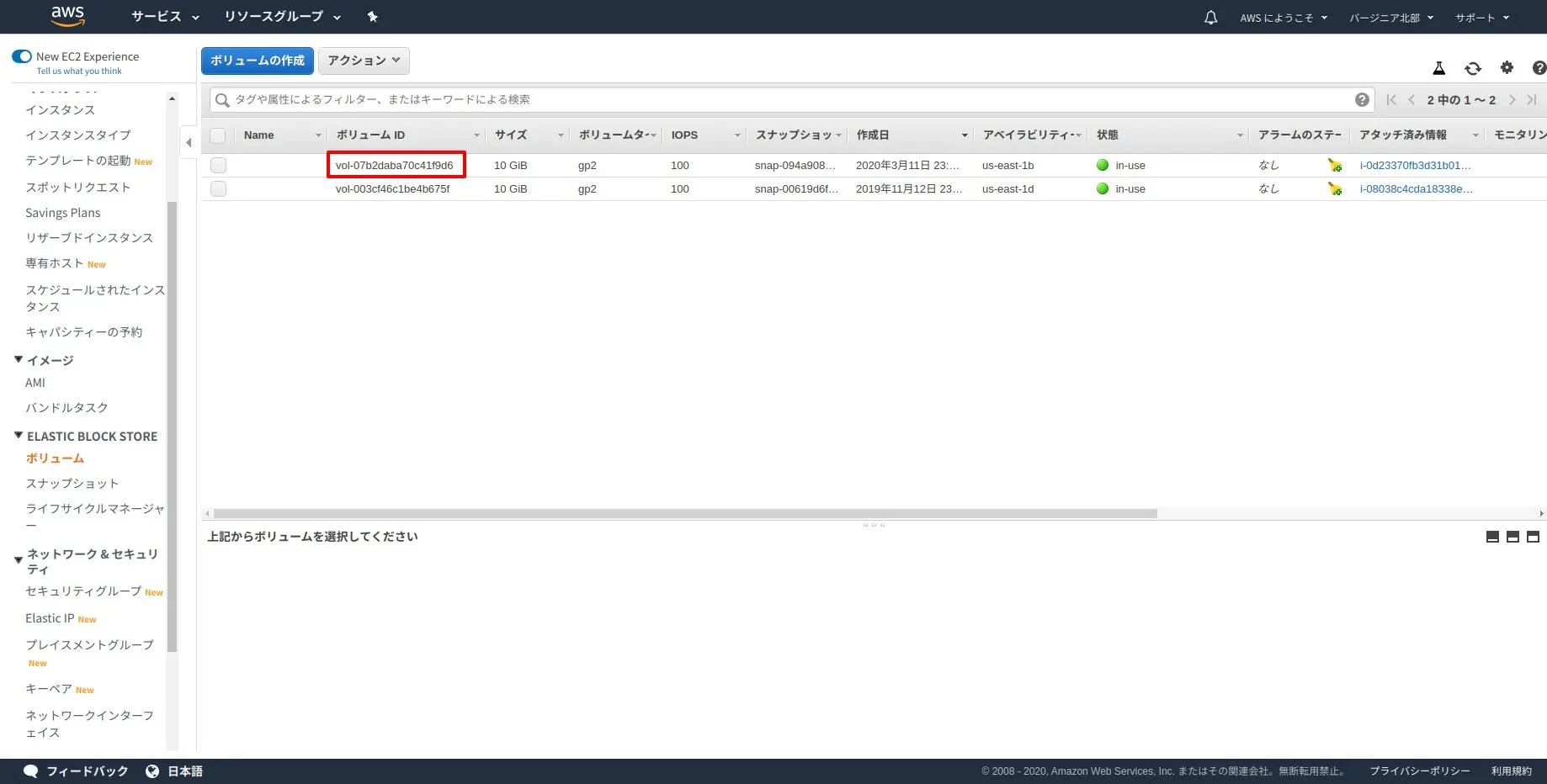Collapse the ネットワーク & セキュリティ section
Screen dimensions: 1547x784
click(19, 559)
